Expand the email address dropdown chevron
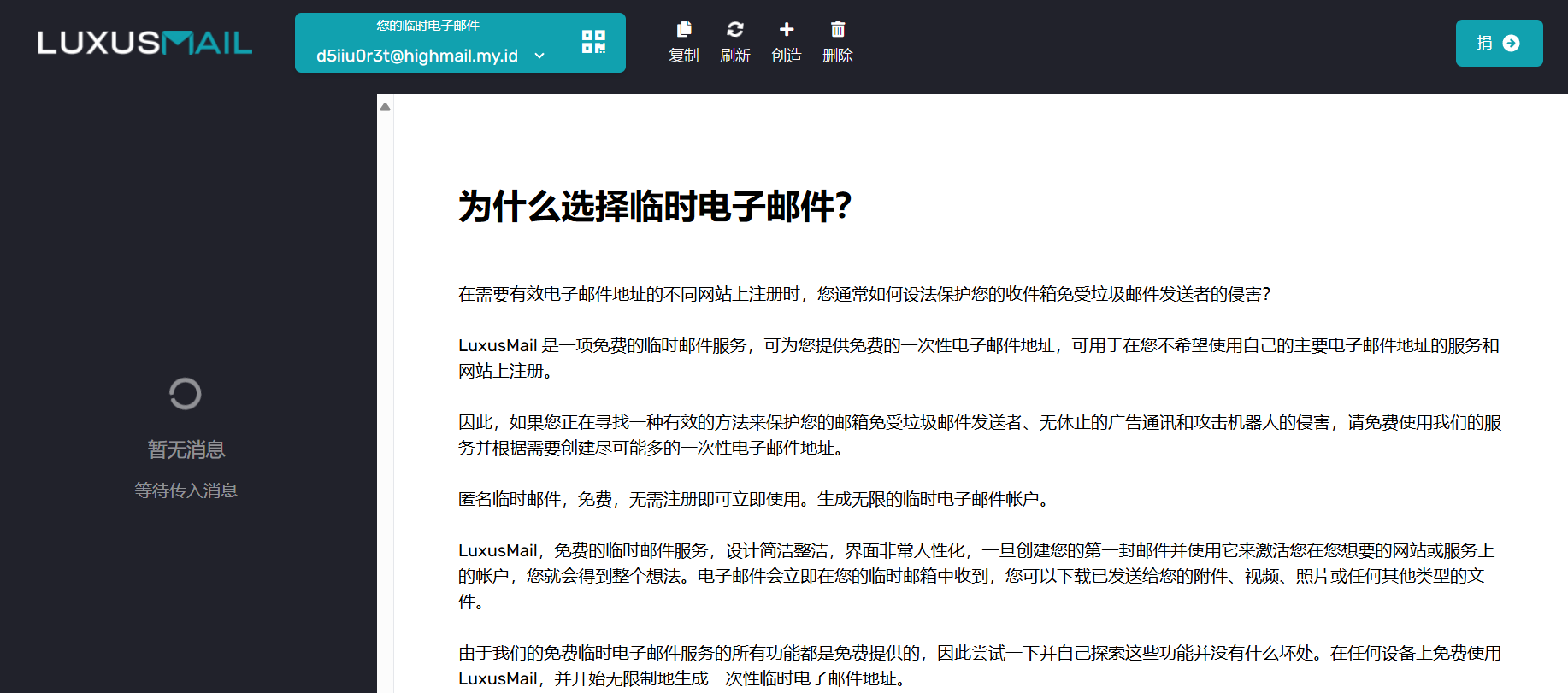This screenshot has height=693, width=1568. (539, 56)
